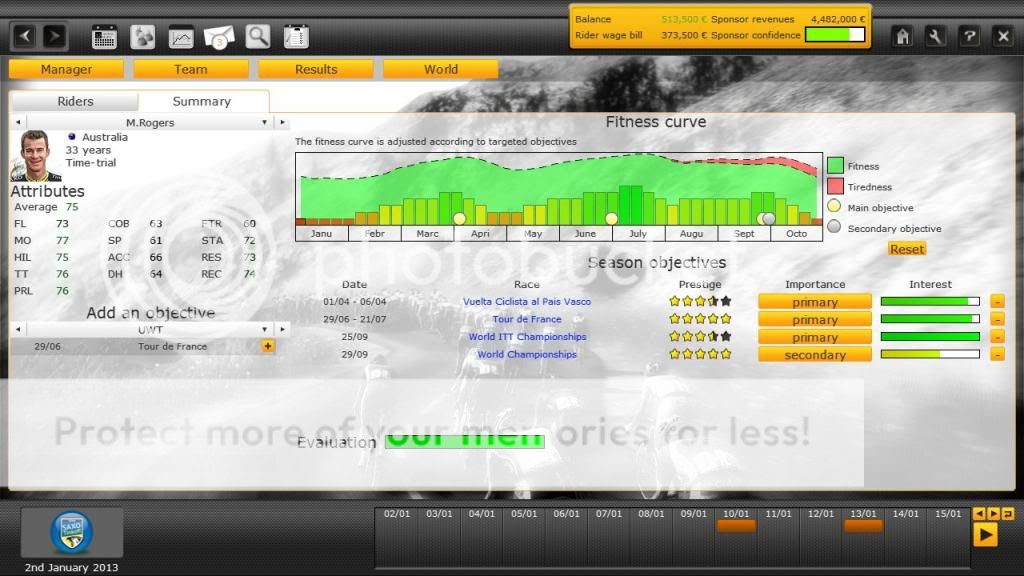Click the home icon at top right

tap(903, 36)
